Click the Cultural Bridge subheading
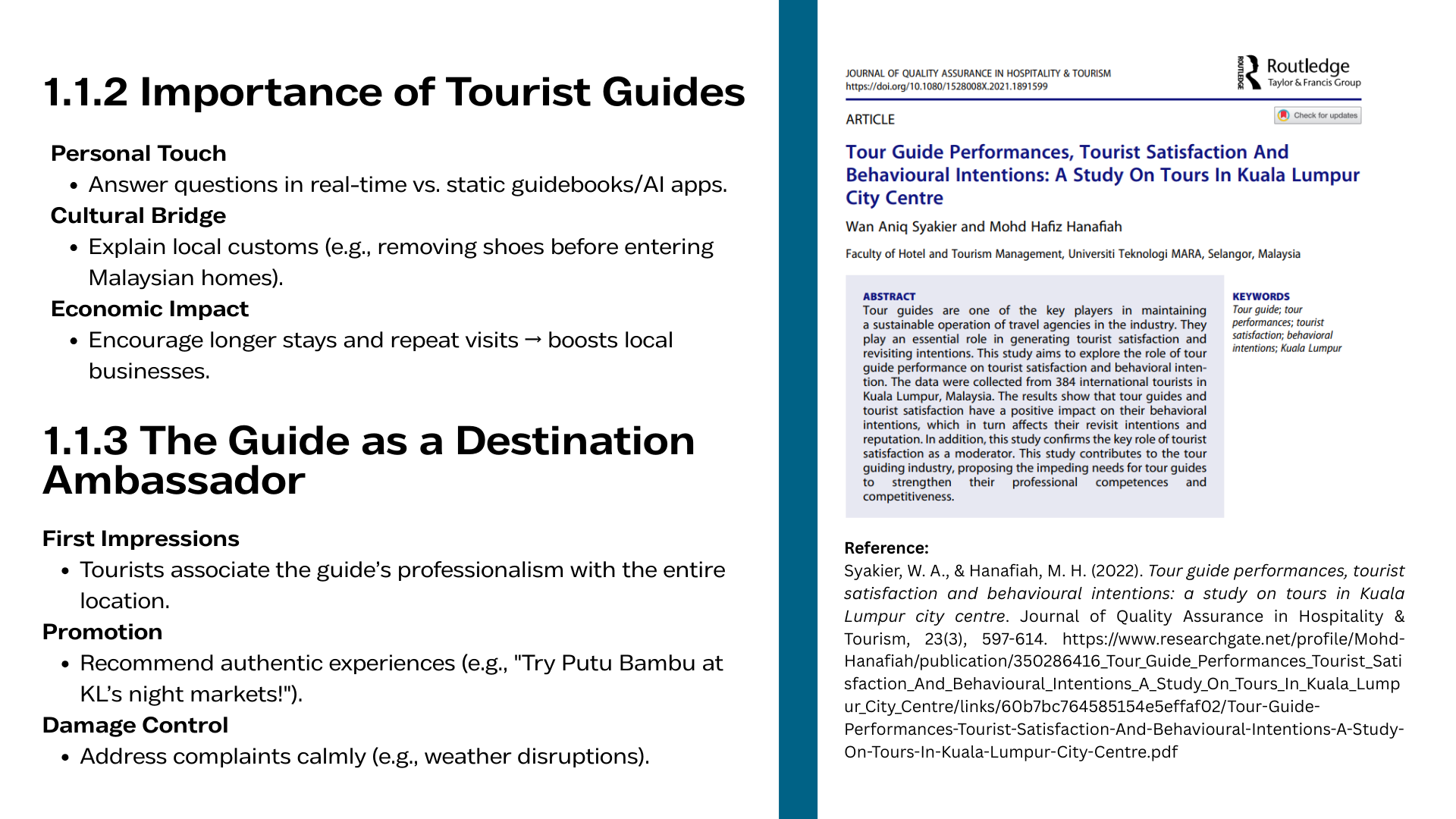Image resolution: width=1456 pixels, height=819 pixels. tap(138, 215)
